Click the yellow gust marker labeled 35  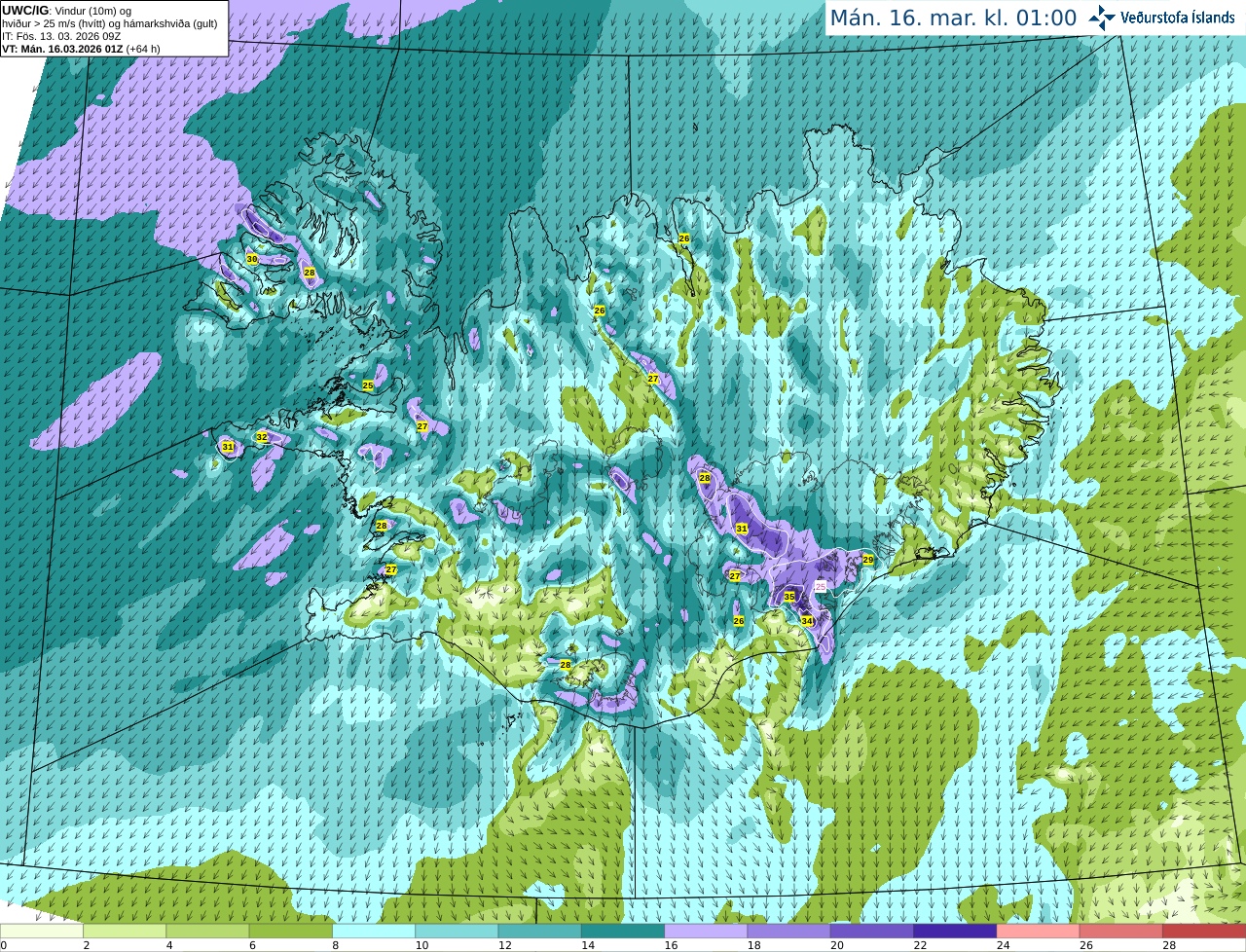[789, 597]
